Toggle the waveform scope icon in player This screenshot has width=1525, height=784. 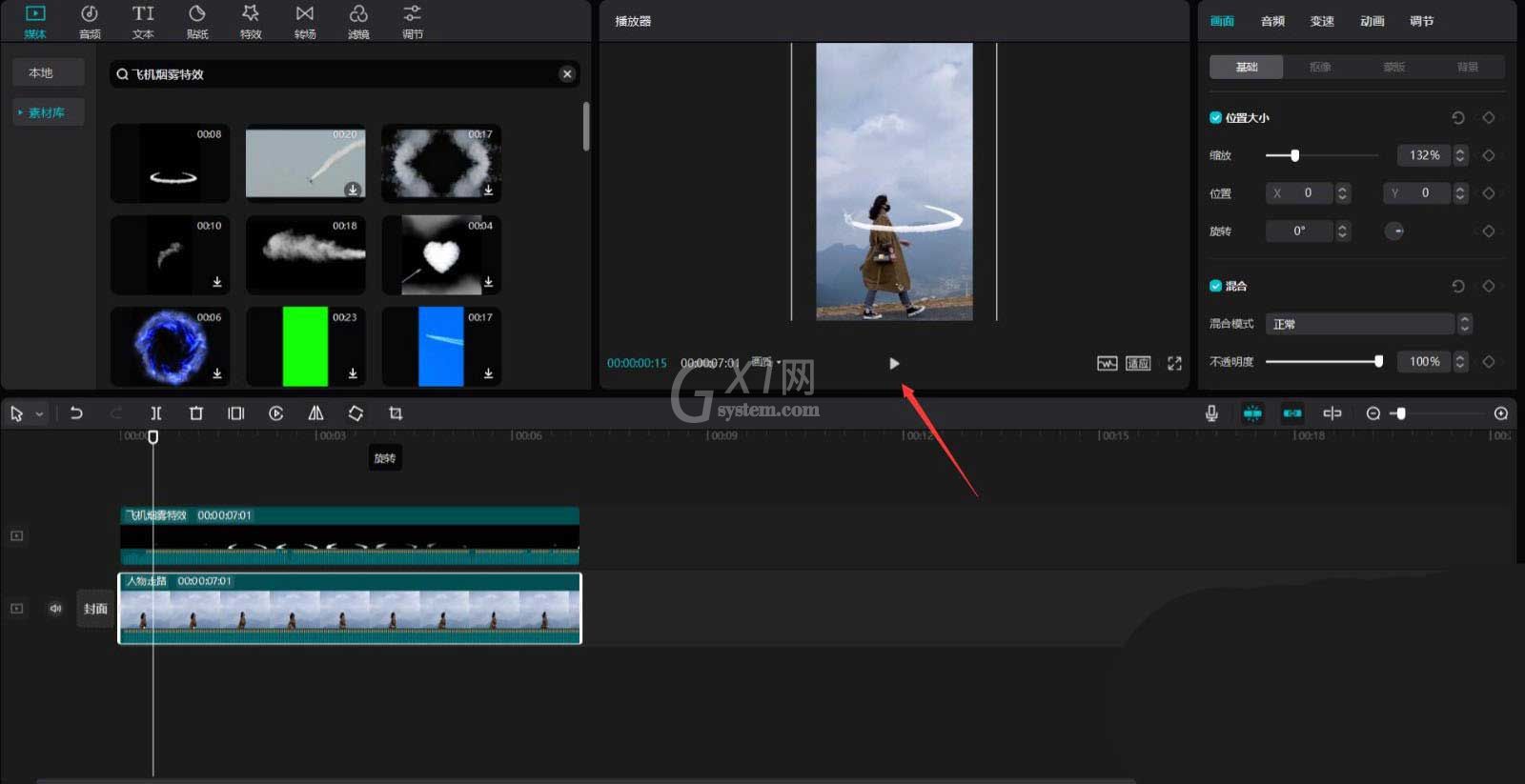click(1107, 363)
